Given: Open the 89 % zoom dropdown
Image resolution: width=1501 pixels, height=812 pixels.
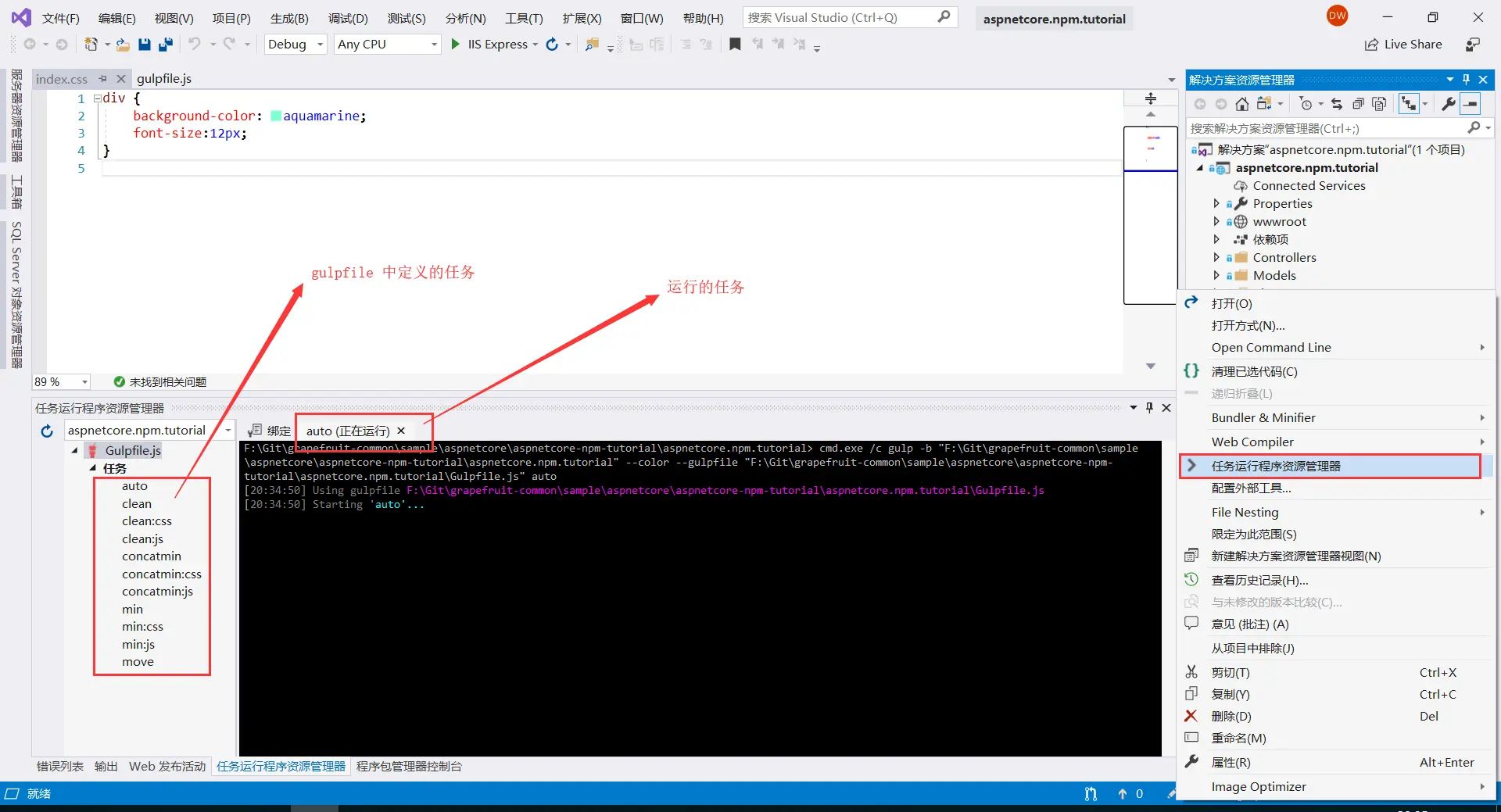Looking at the screenshot, I should pos(84,382).
